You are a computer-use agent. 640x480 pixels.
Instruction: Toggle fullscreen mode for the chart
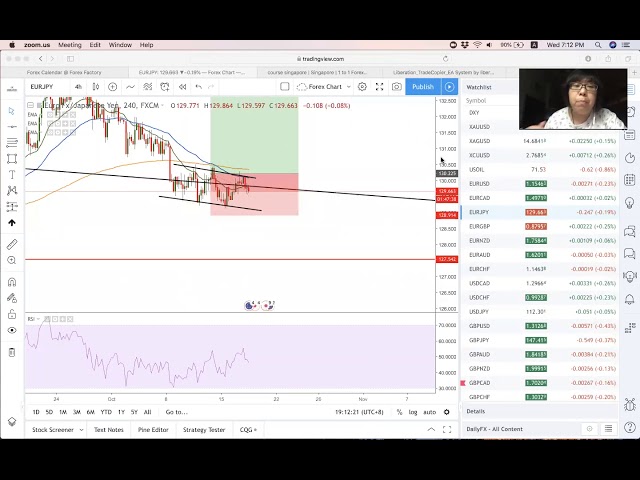pyautogui.click(x=379, y=87)
